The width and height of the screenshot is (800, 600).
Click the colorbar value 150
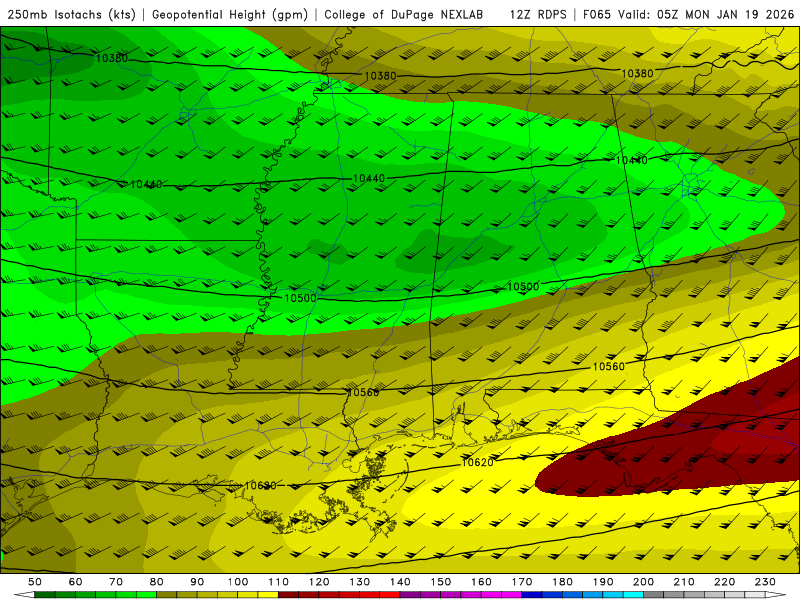[x=441, y=582]
